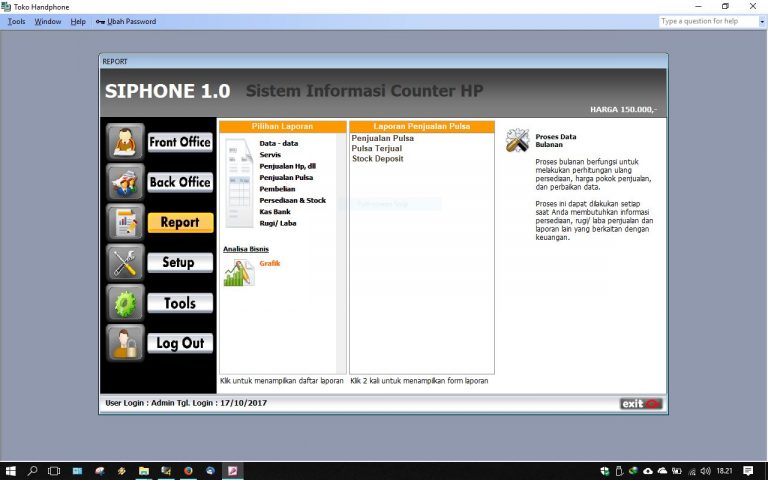Open the Windows Start menu
768x480 pixels.
(x=10, y=471)
